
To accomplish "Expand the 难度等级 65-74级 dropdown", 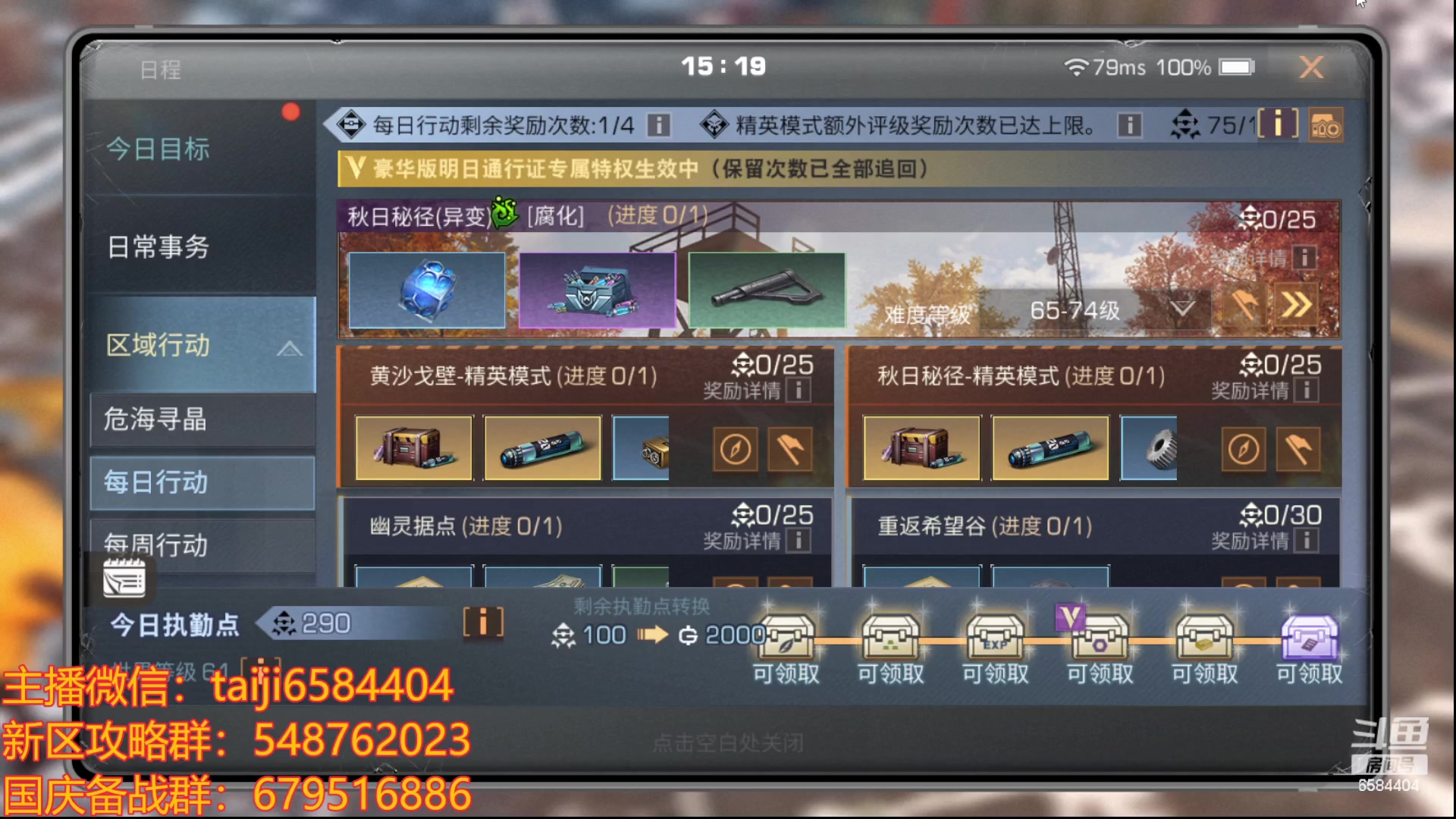I will click(1182, 309).
